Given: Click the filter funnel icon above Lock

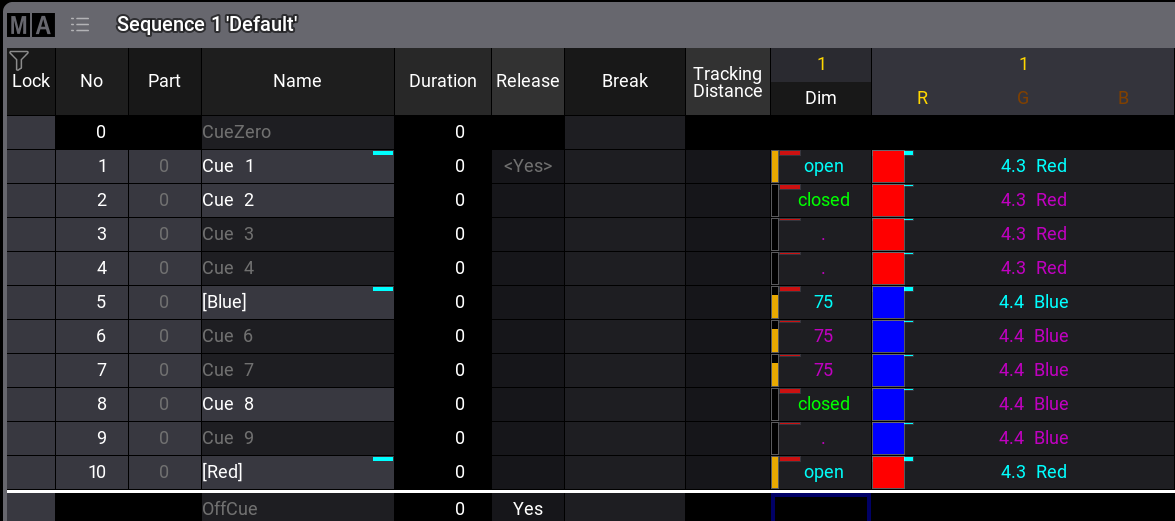Looking at the screenshot, I should [18, 60].
